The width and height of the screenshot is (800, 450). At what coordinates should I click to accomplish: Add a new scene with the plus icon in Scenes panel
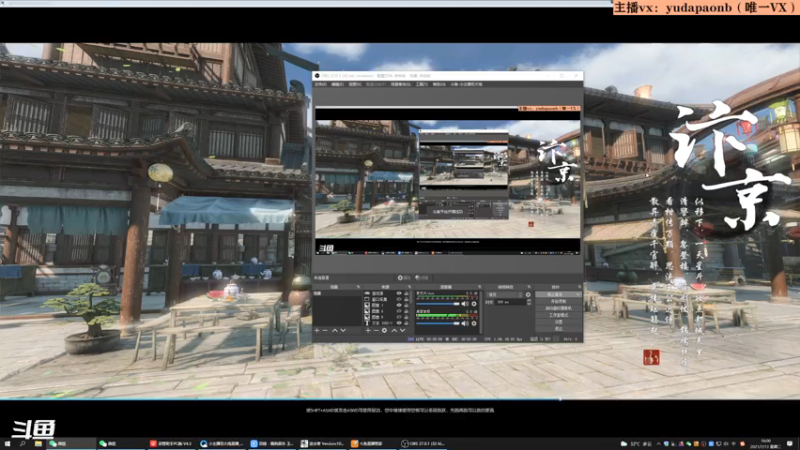pyautogui.click(x=317, y=331)
